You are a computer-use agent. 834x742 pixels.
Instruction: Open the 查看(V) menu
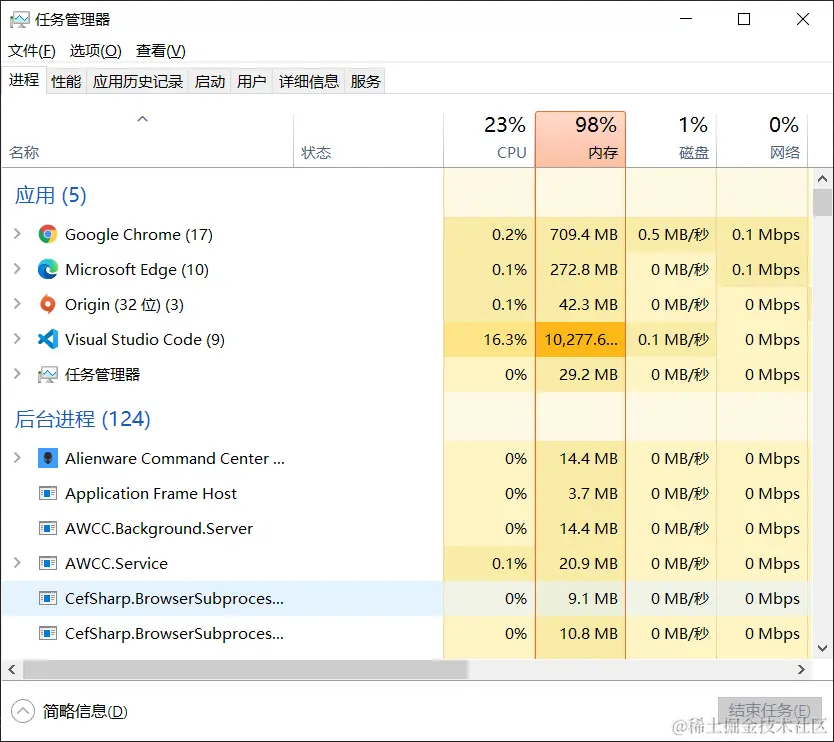point(161,51)
